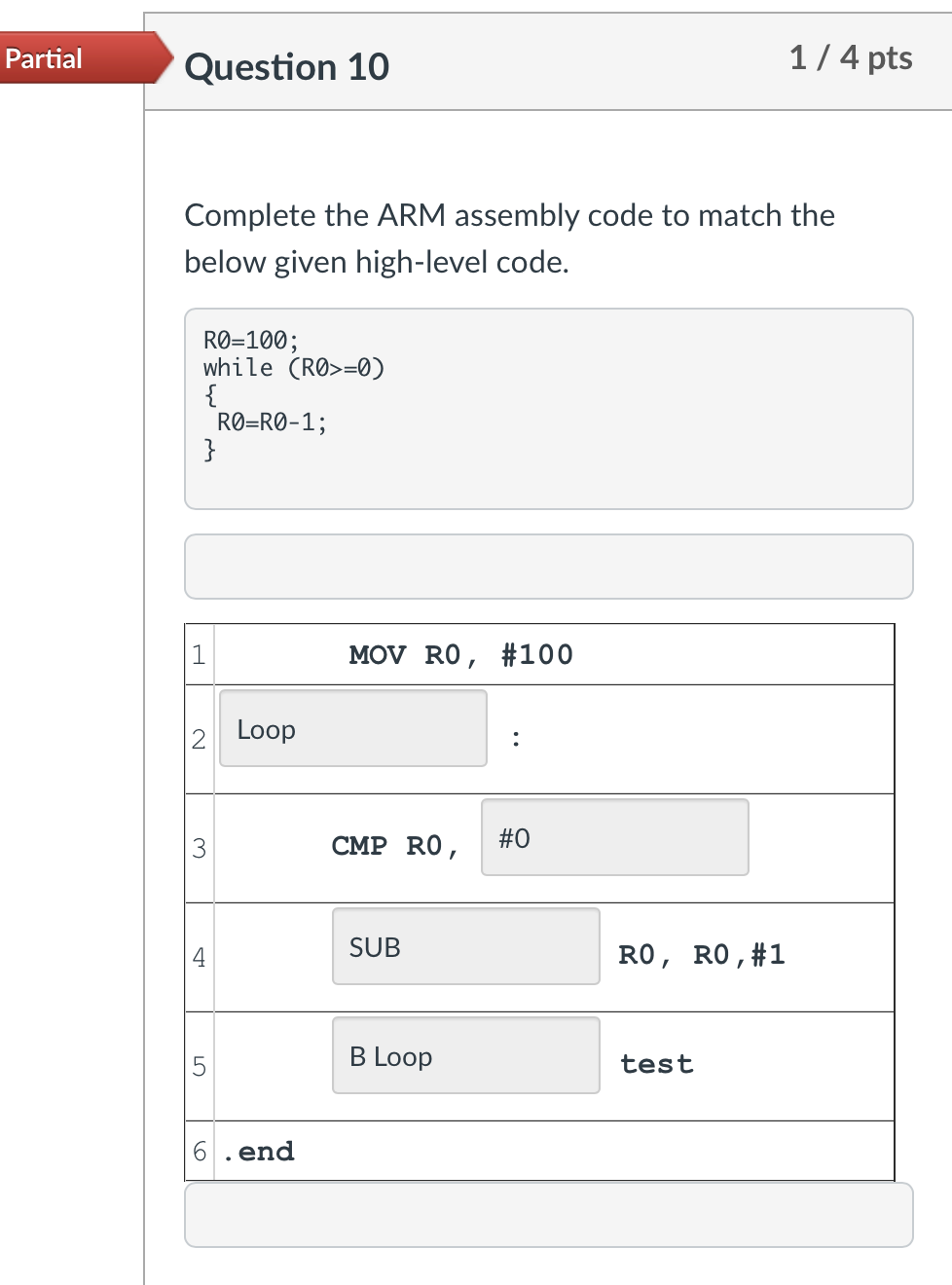
Task: Click the colon after the Loop blank
Action: [x=514, y=736]
